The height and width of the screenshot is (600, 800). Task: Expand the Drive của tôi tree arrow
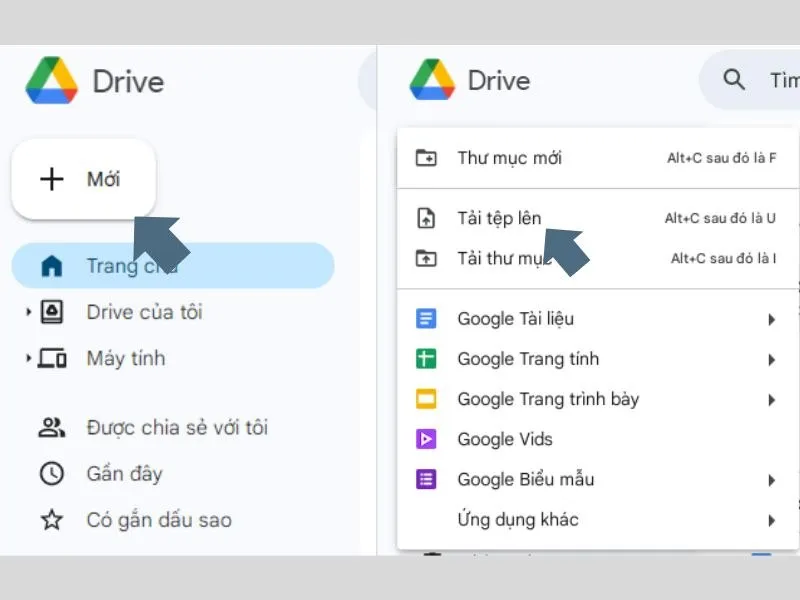pyautogui.click(x=29, y=312)
